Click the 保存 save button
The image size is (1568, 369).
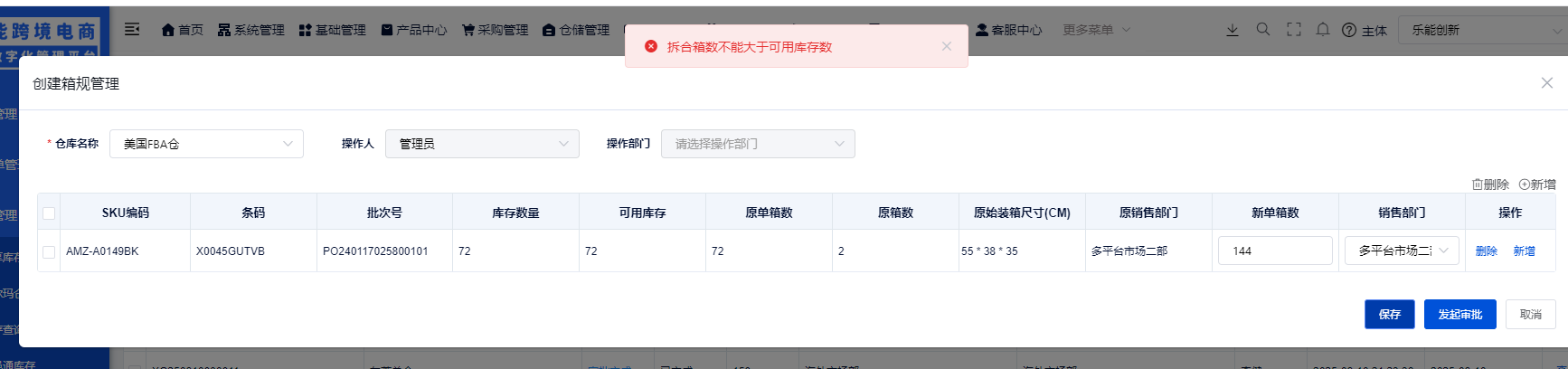pyautogui.click(x=1390, y=314)
